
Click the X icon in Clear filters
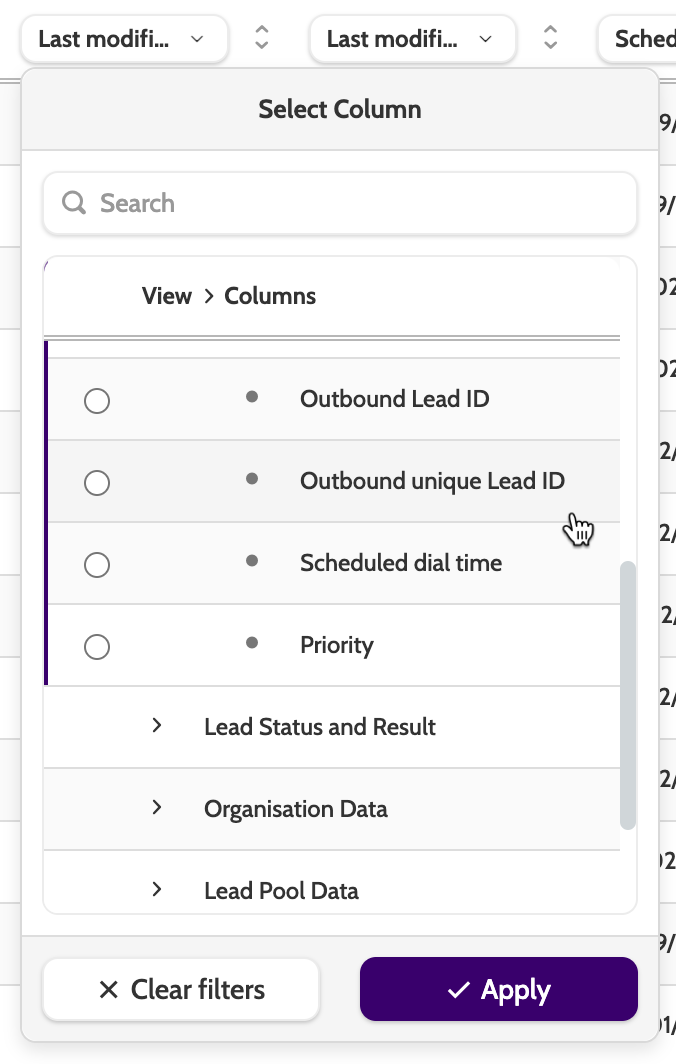[109, 990]
